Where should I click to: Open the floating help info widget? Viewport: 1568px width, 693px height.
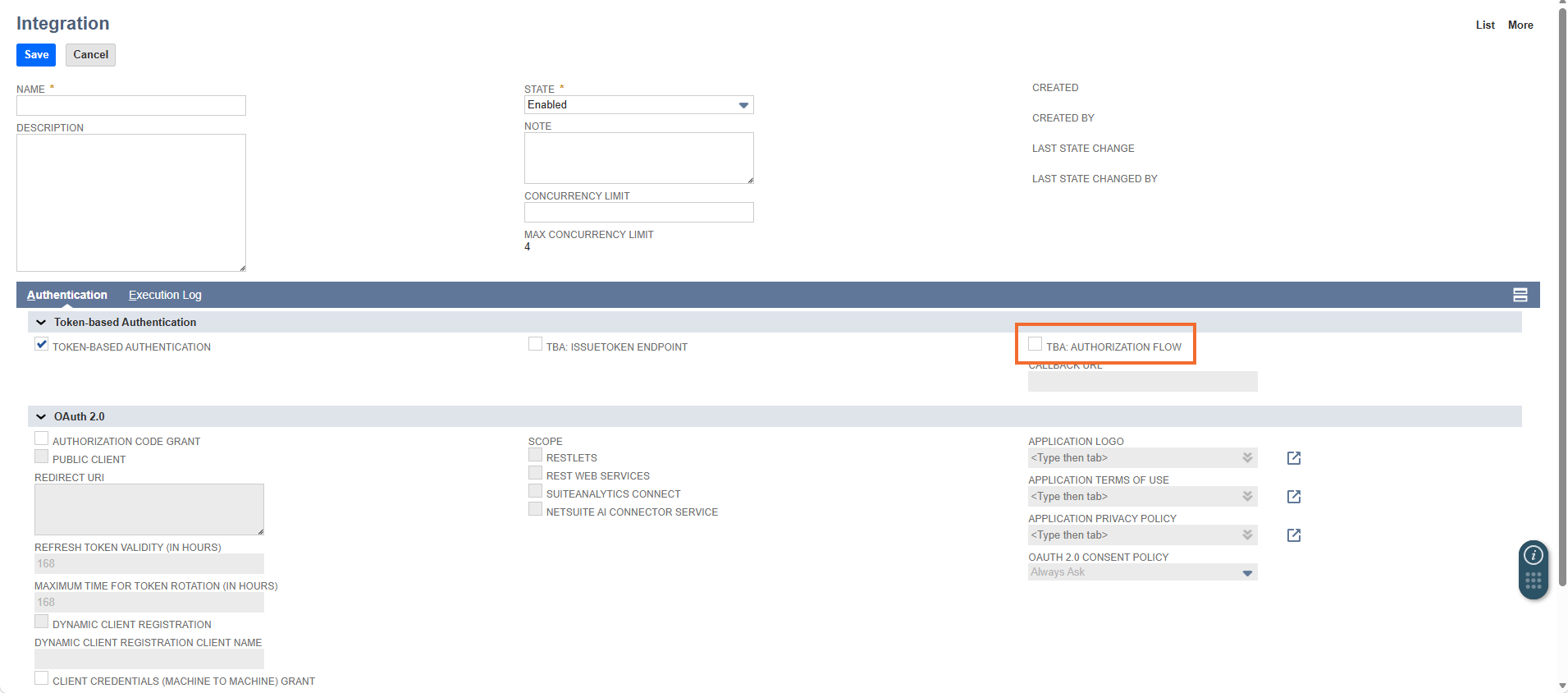pos(1533,556)
